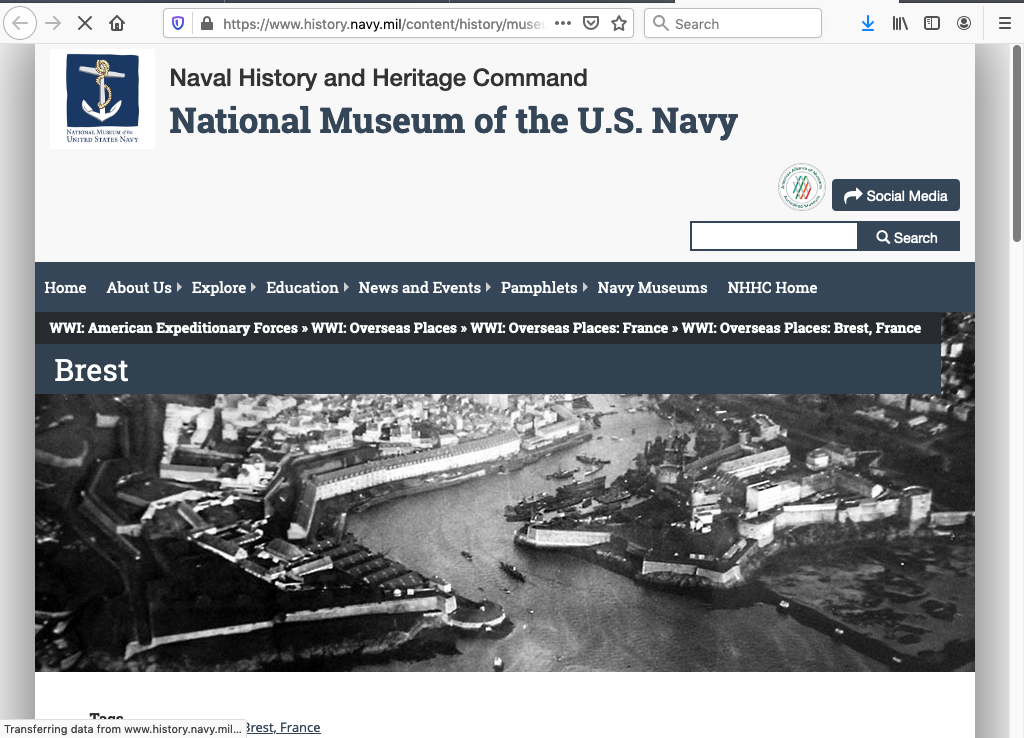Stop page loading with X button
The width and height of the screenshot is (1024, 738).
(x=85, y=23)
